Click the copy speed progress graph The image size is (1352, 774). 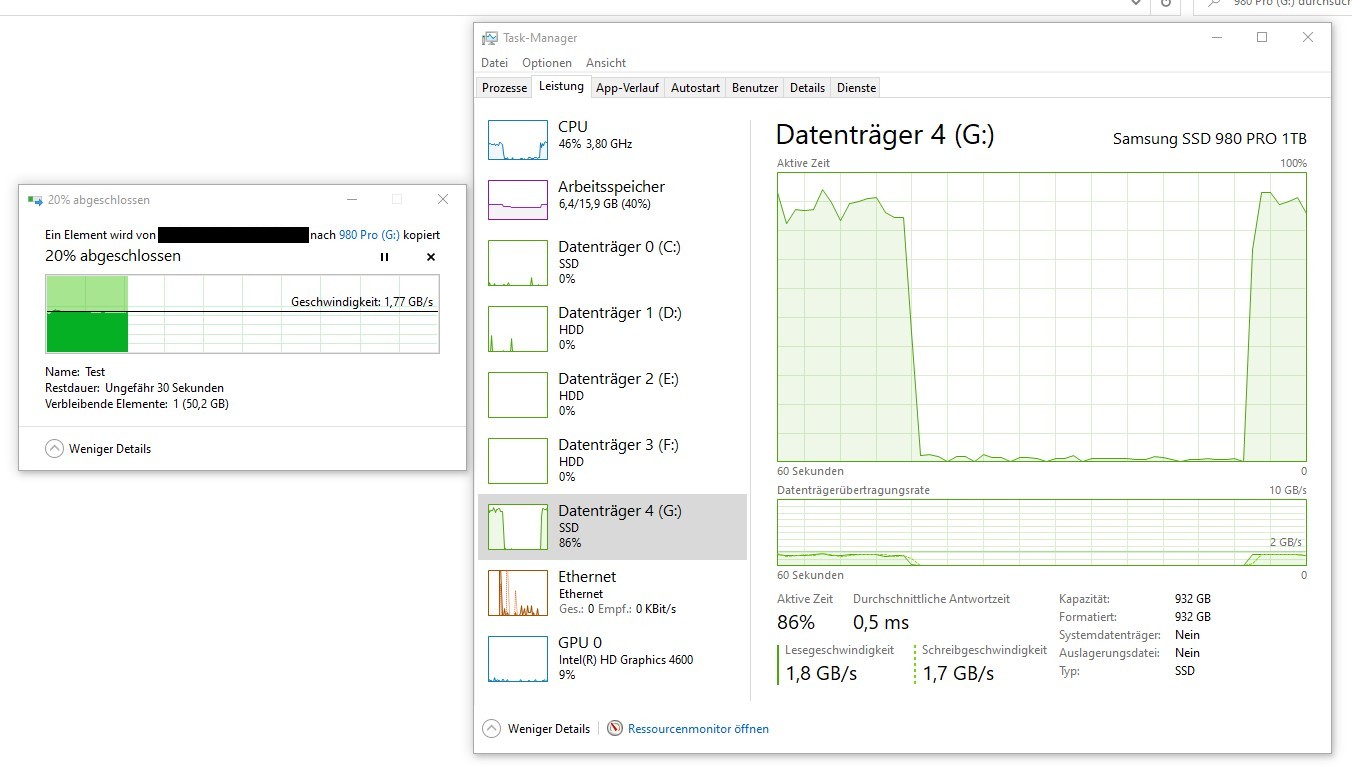tap(242, 314)
